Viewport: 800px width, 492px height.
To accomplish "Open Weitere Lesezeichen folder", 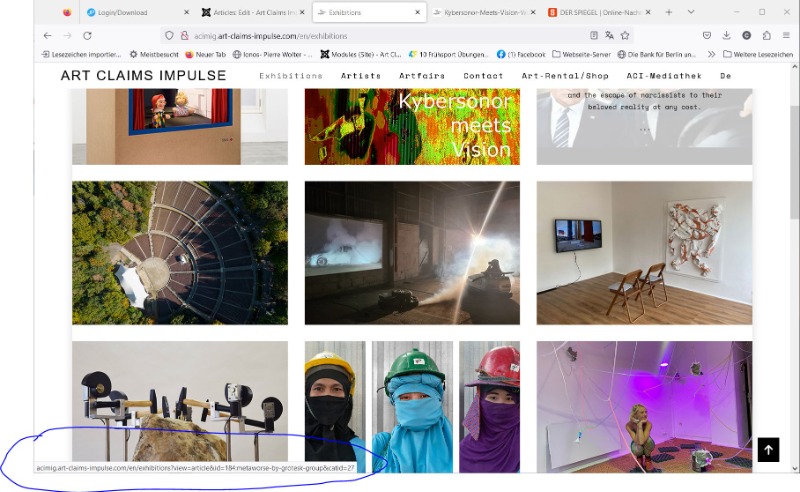I will 758,54.
